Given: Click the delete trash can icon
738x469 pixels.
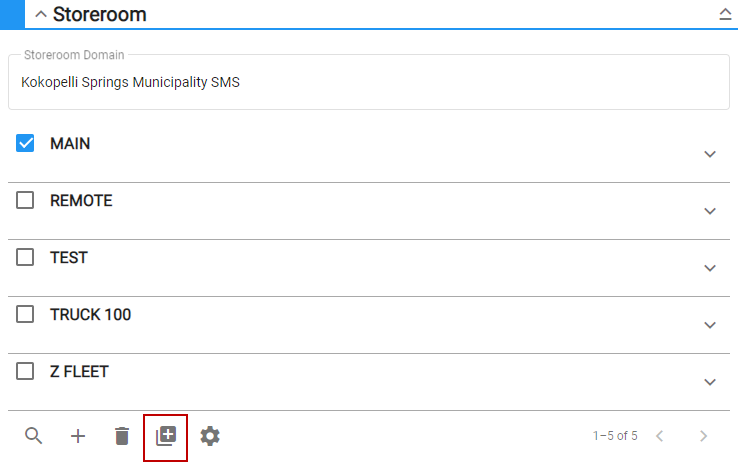Looking at the screenshot, I should coord(122,436).
